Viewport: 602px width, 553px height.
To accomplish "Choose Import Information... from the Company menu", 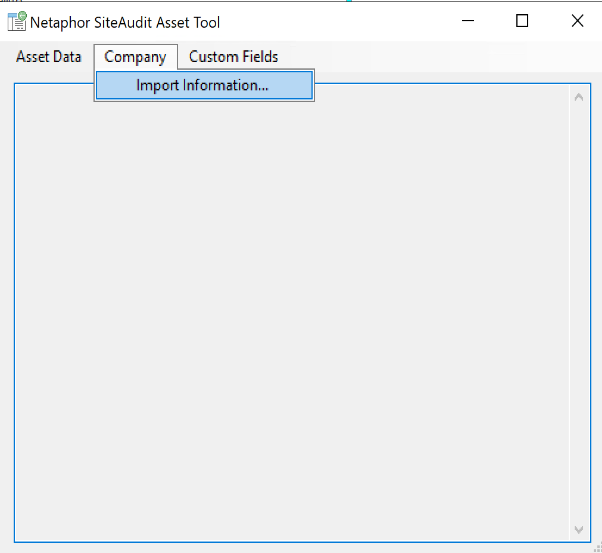I will coord(204,85).
